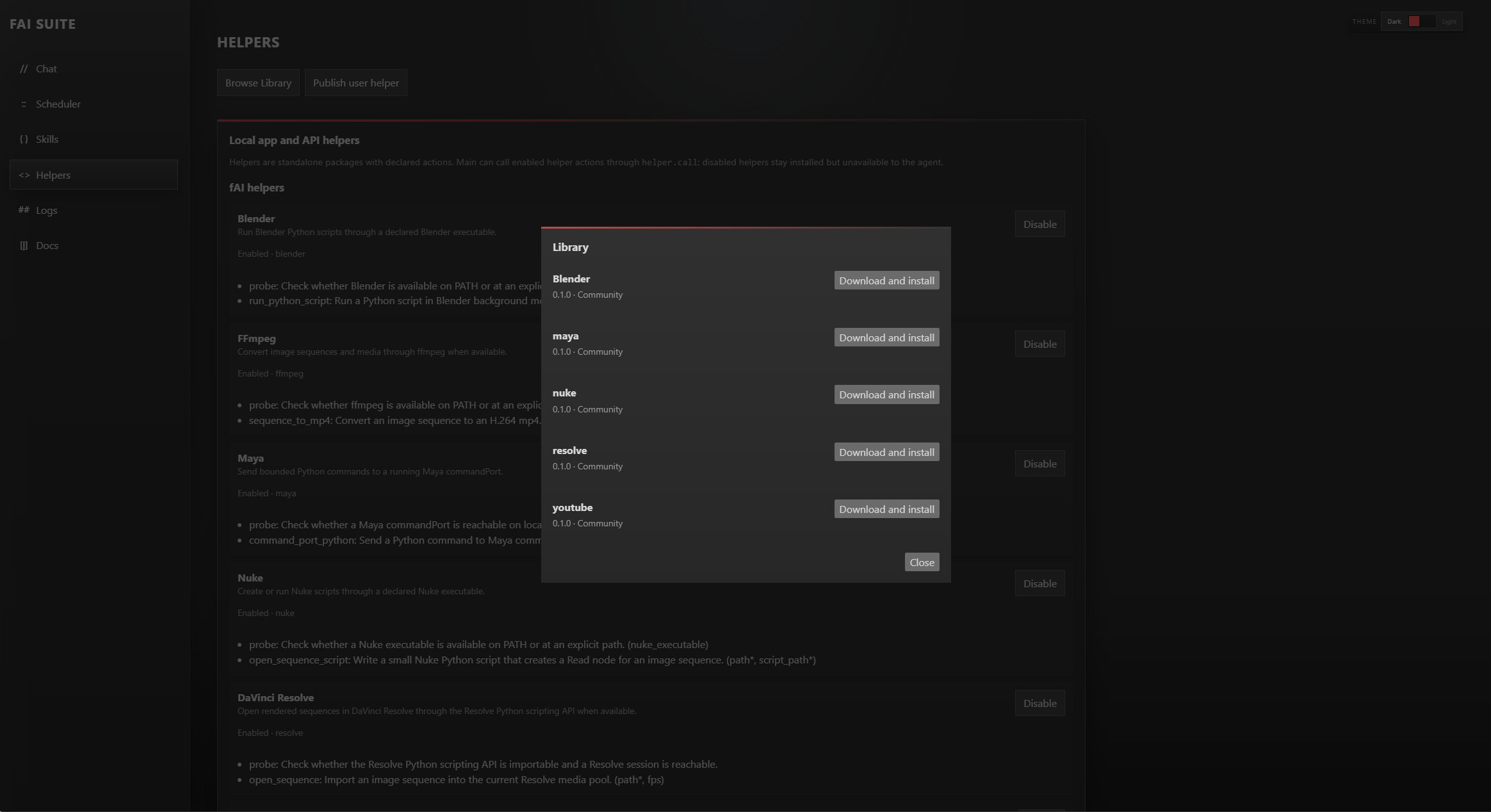The image size is (1491, 812).
Task: Click the 'fAI helpers' subheading
Action: [x=257, y=188]
